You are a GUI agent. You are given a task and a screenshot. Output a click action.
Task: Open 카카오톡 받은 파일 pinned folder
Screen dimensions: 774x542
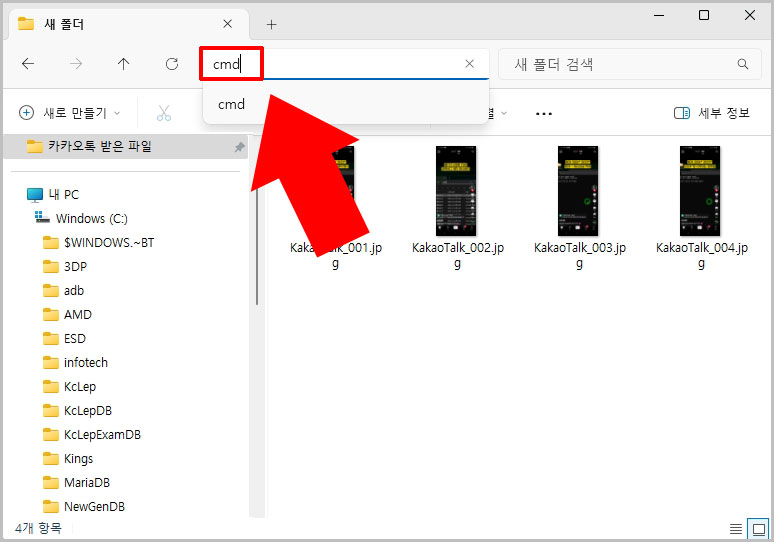(x=126, y=146)
